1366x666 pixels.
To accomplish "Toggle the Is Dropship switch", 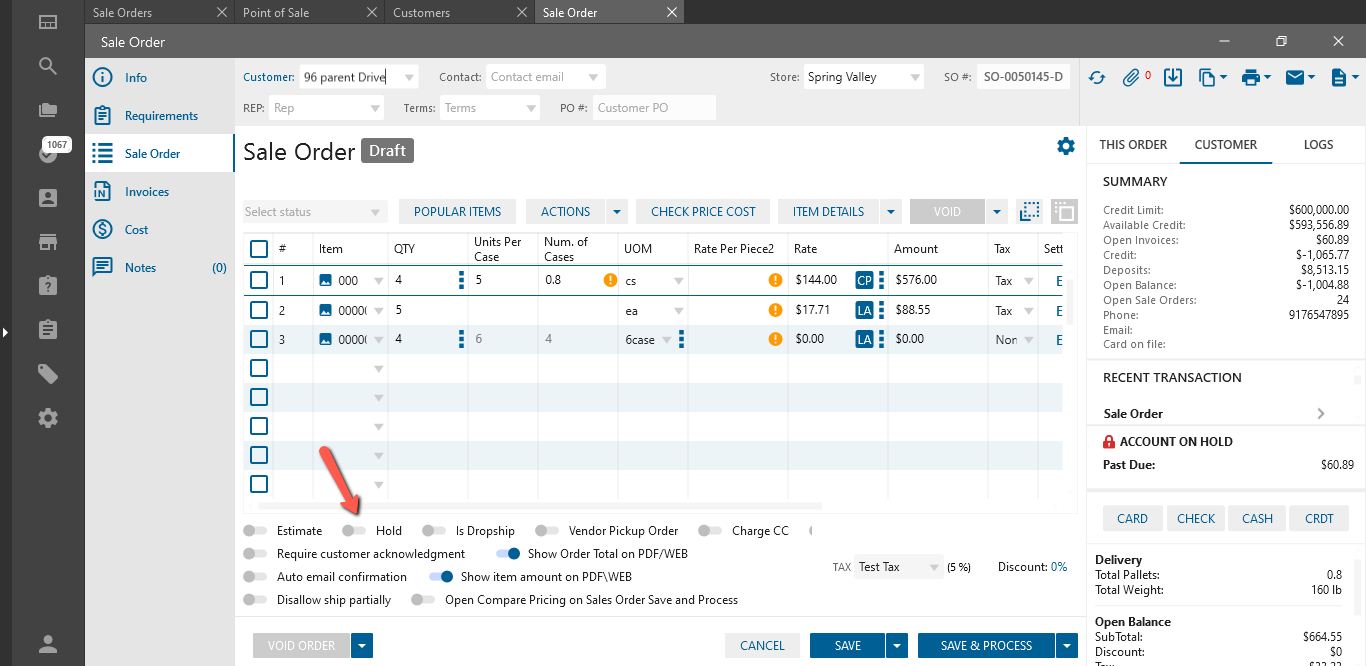I will point(434,531).
